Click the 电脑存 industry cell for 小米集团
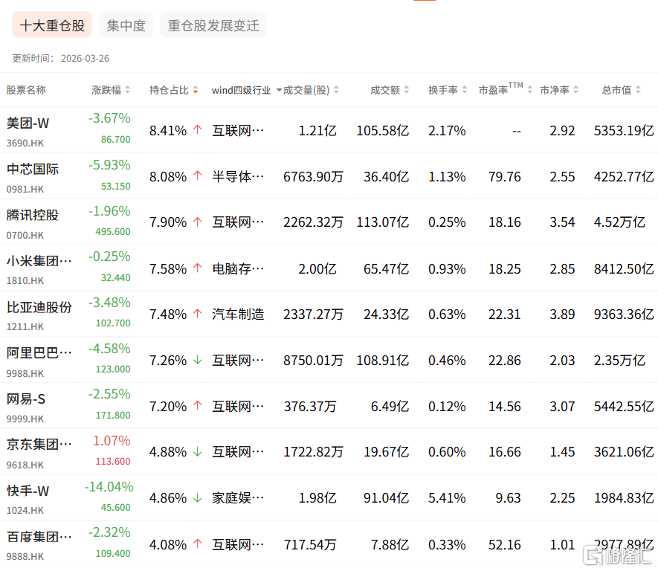This screenshot has height=572, width=658. tap(238, 269)
